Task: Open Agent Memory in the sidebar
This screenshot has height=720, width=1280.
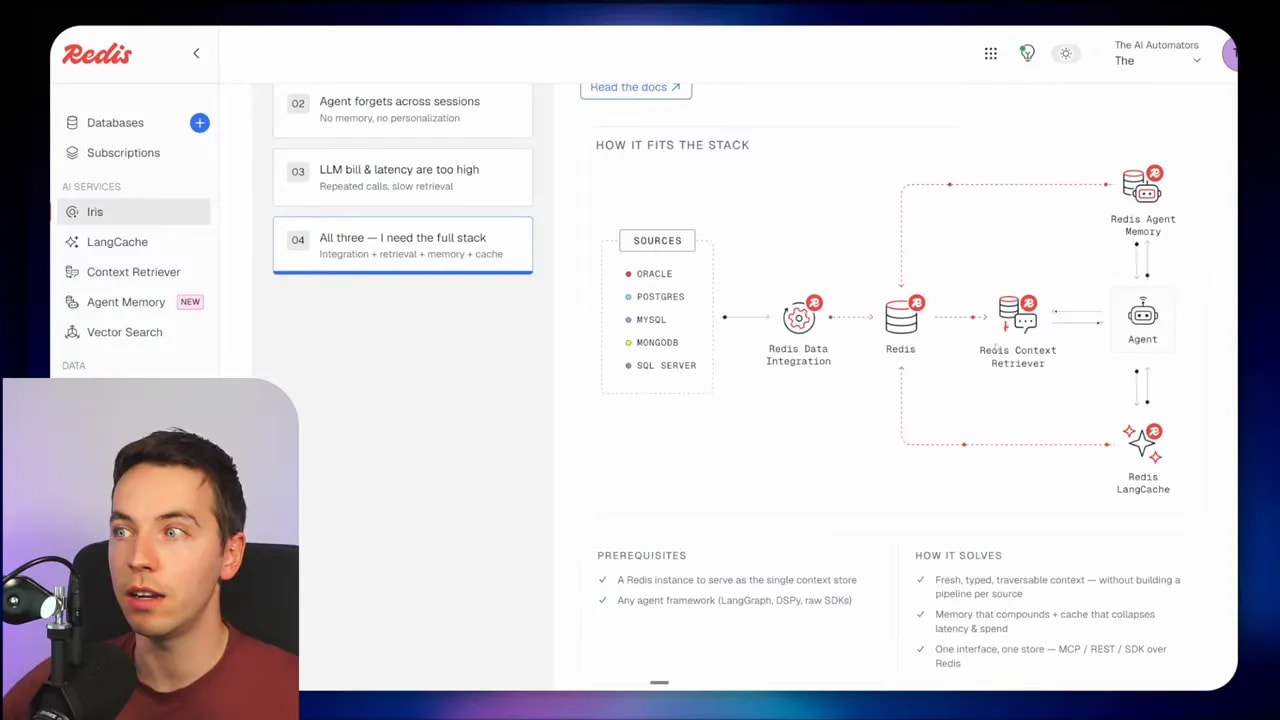Action: (x=126, y=302)
